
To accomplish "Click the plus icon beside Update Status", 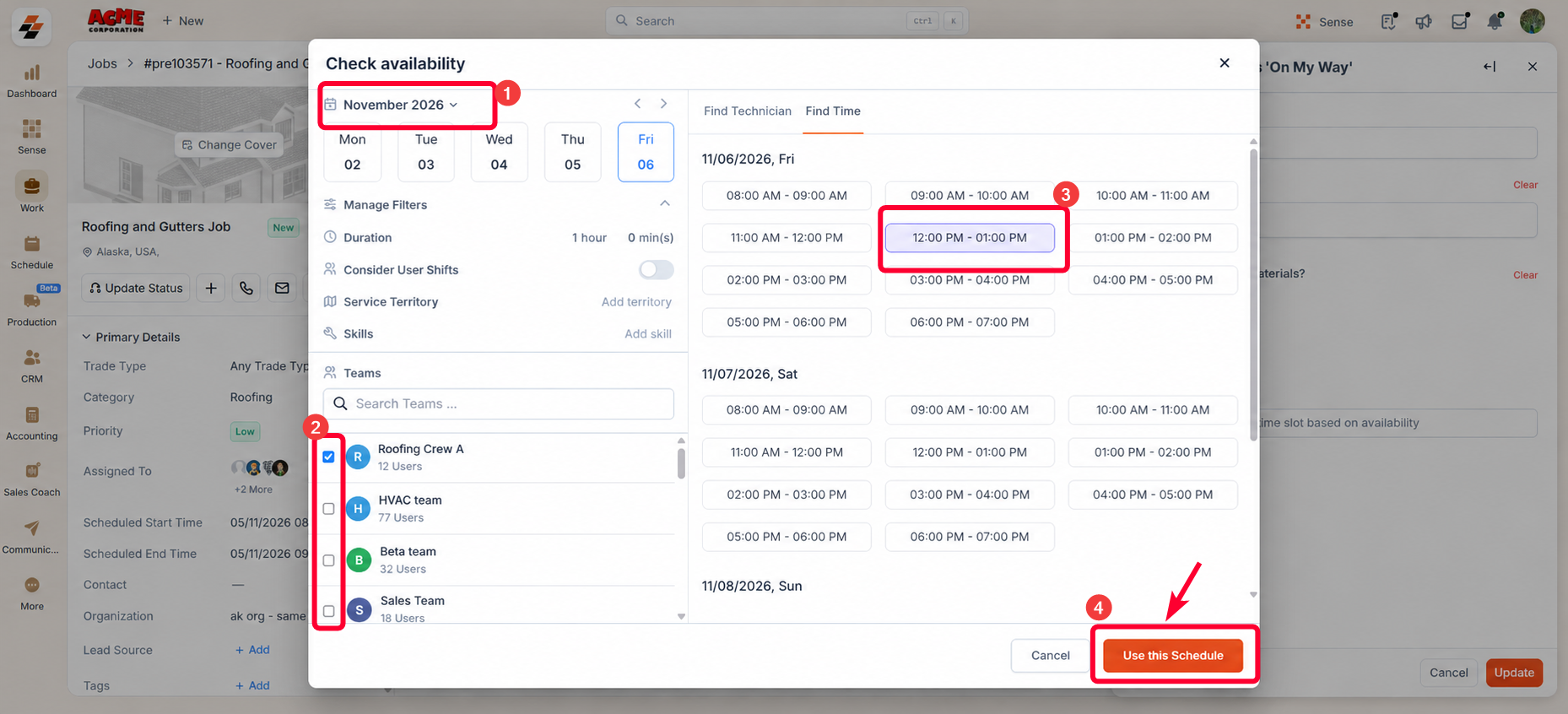I will (211, 288).
